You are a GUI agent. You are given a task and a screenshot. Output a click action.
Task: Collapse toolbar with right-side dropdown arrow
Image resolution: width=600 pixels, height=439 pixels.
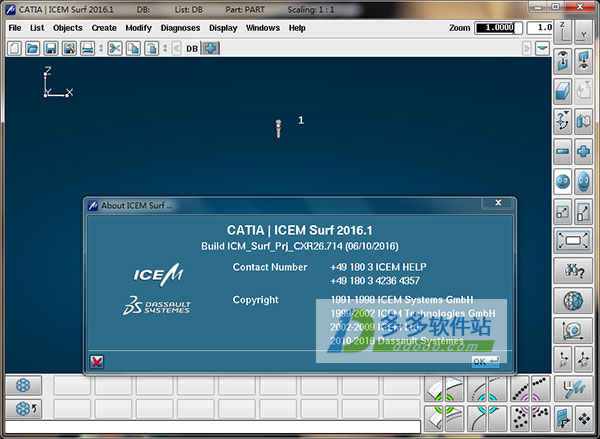(543, 49)
